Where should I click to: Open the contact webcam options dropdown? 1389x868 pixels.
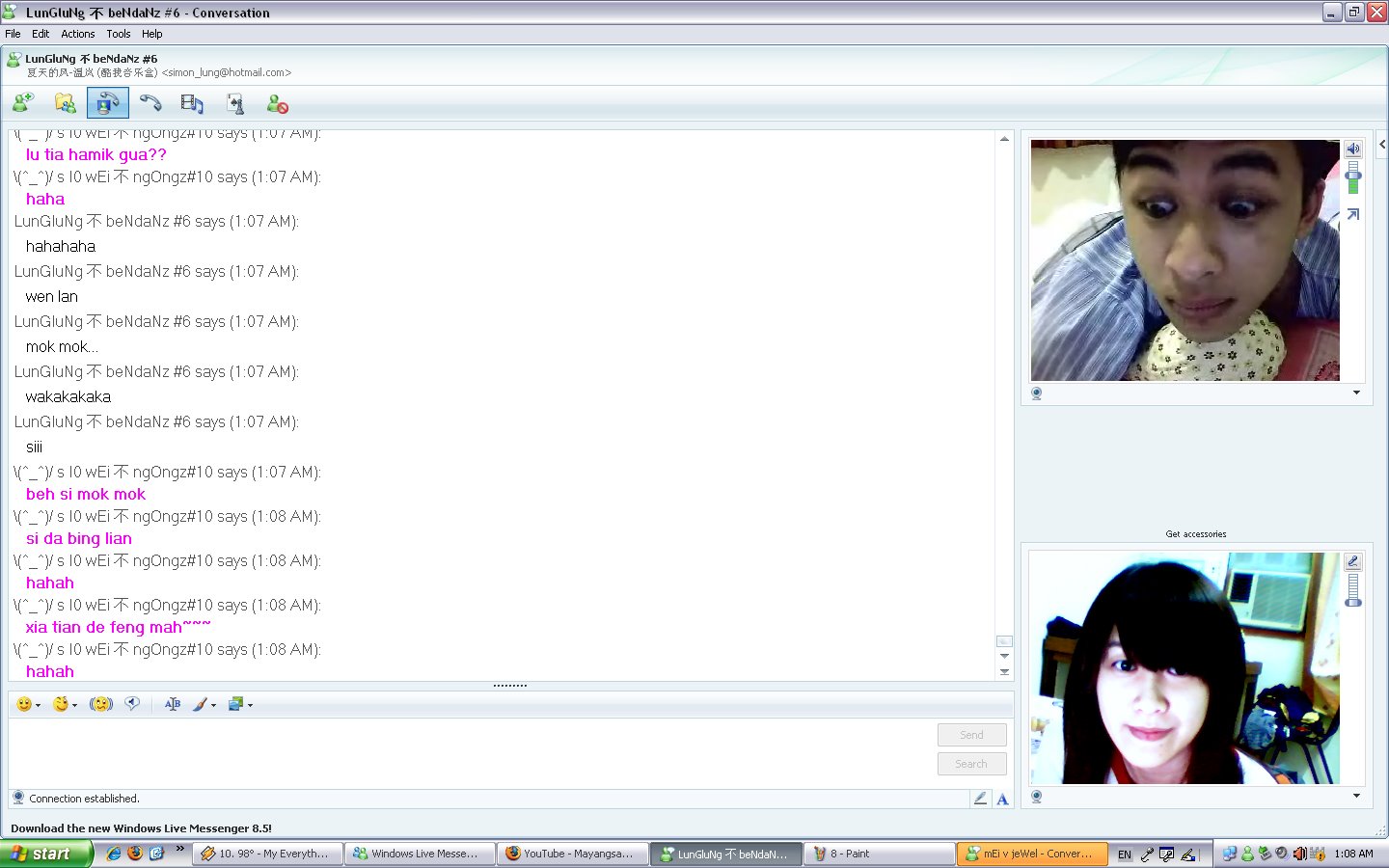click(x=1356, y=393)
